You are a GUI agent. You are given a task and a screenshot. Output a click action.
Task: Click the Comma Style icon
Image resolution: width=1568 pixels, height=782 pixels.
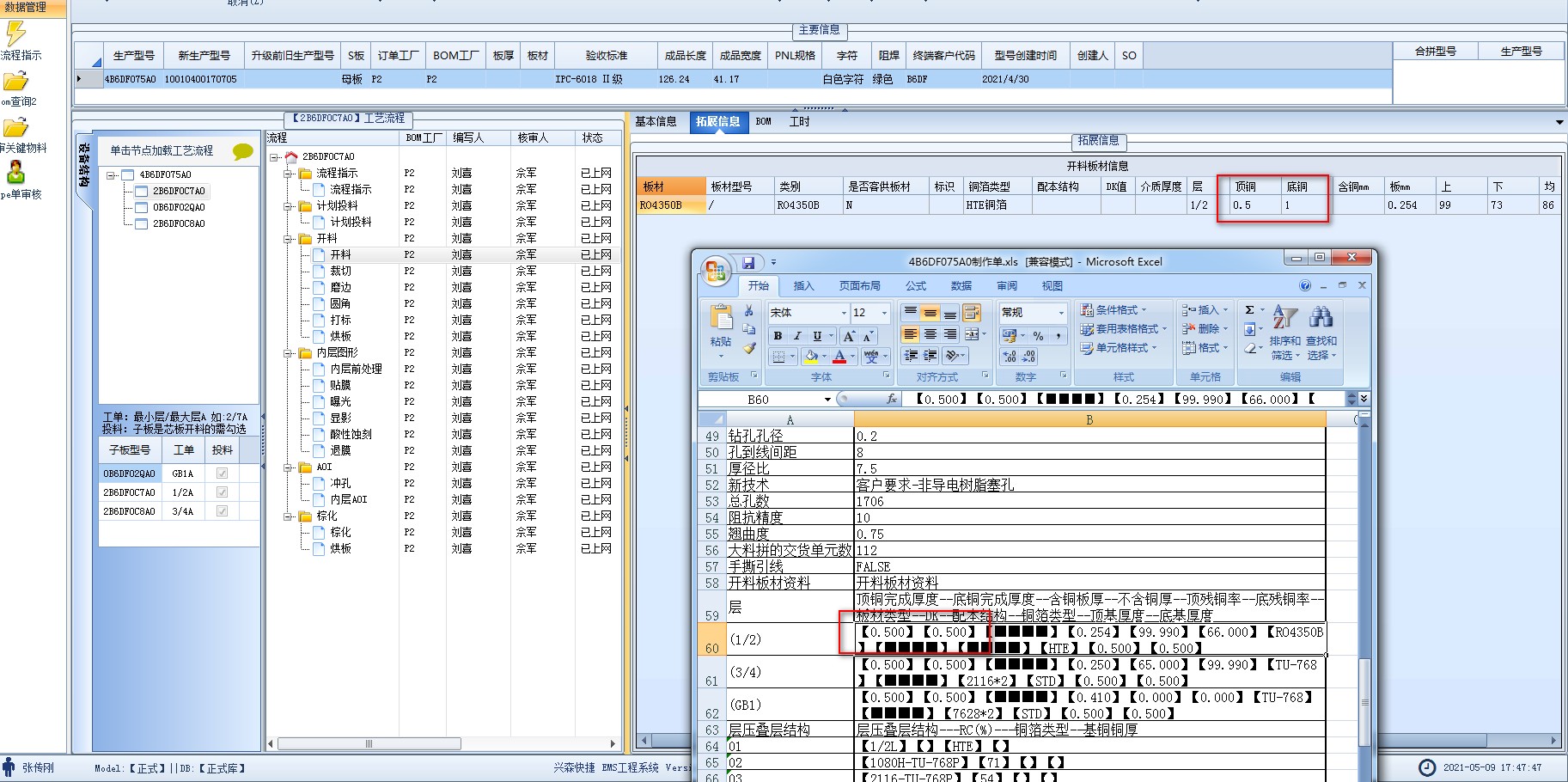1058,336
